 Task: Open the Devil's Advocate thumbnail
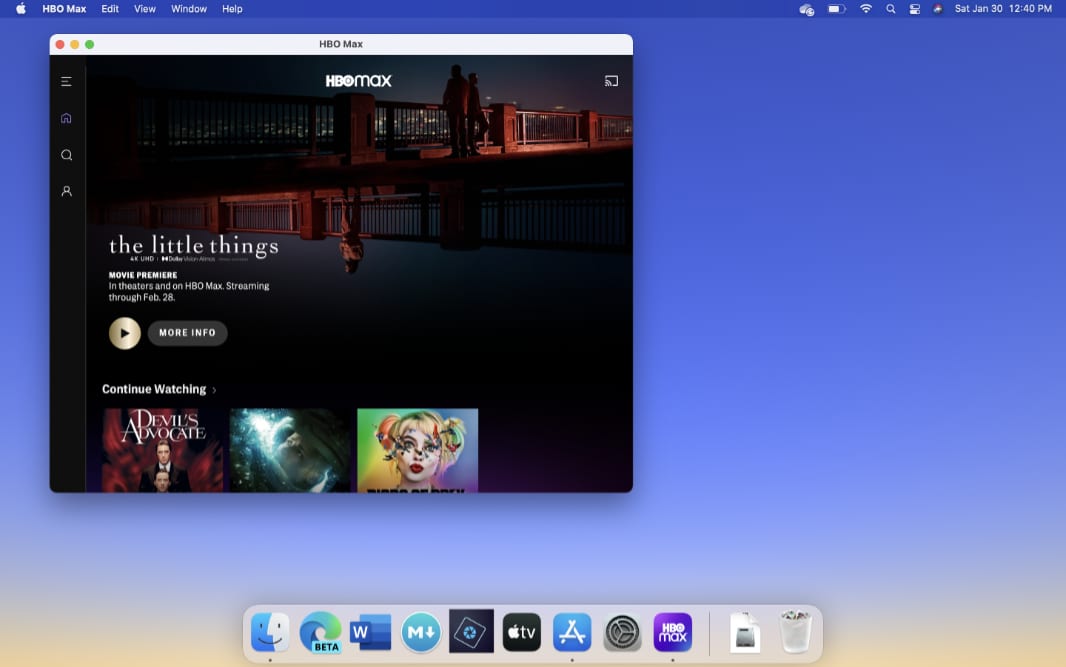tap(162, 450)
